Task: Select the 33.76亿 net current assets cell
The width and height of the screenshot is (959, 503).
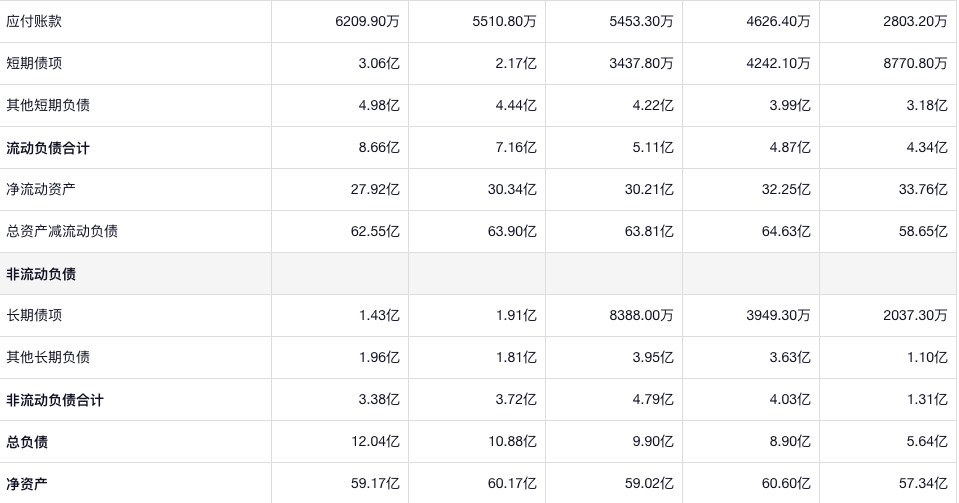Action: 925,189
